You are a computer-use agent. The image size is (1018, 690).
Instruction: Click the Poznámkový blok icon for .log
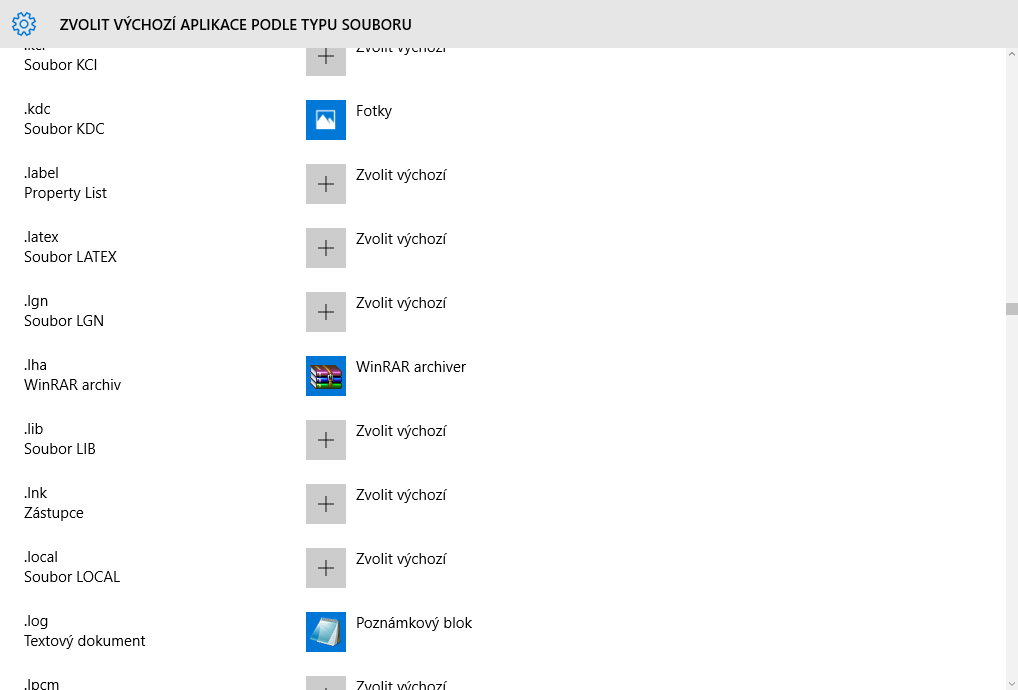pos(326,632)
